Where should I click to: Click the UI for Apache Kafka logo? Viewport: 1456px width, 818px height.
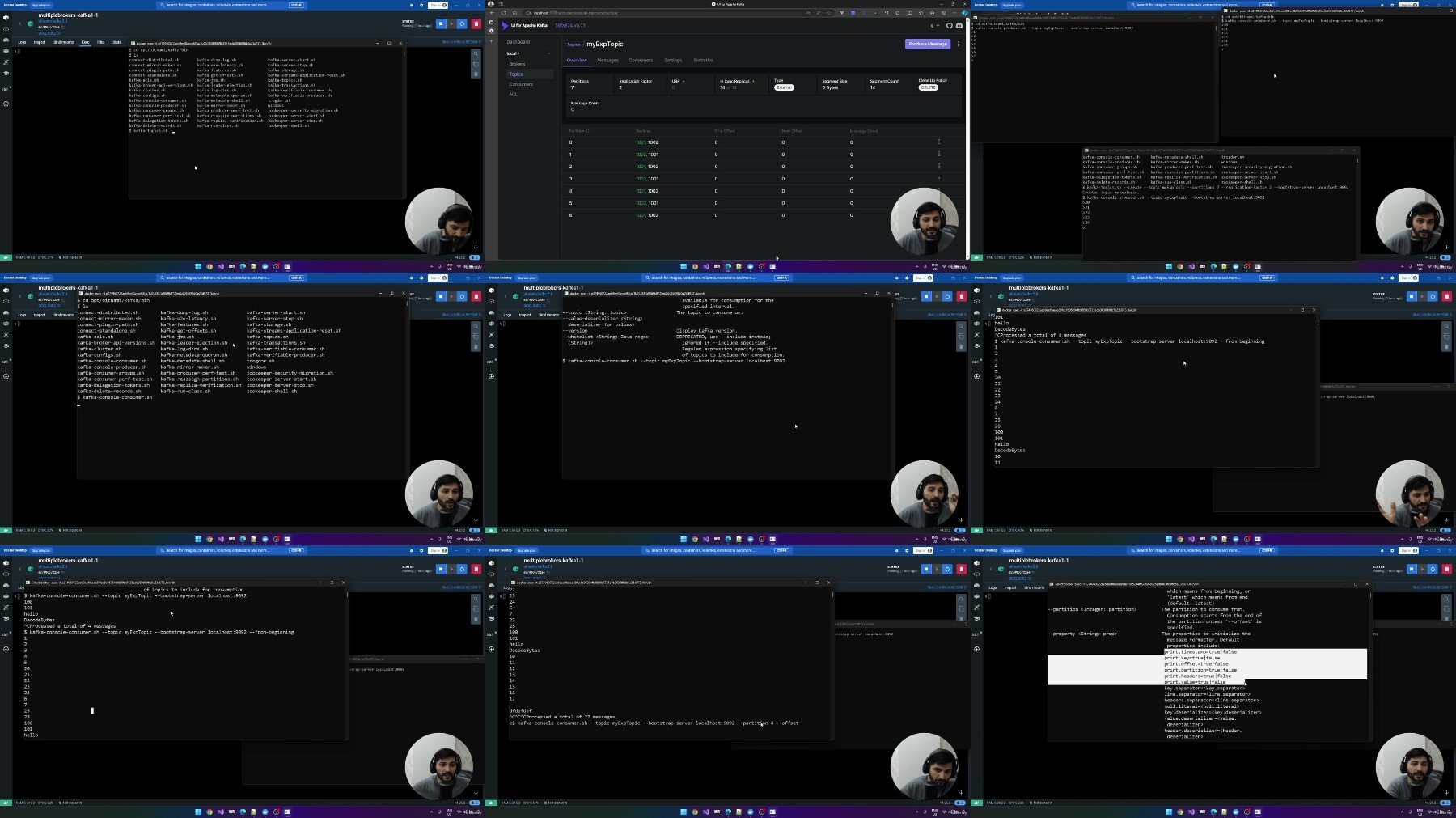(x=525, y=25)
